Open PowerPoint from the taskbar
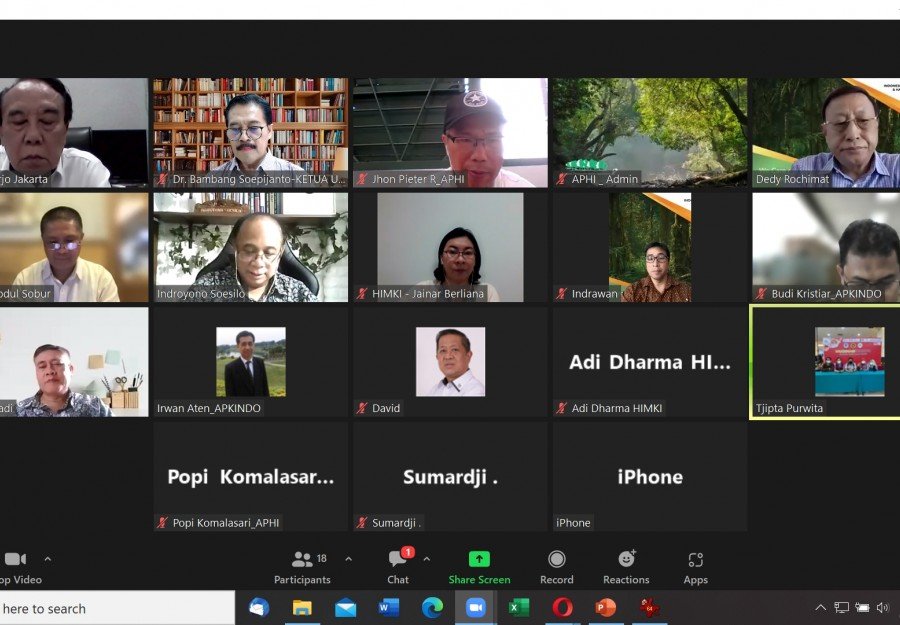 click(x=606, y=607)
